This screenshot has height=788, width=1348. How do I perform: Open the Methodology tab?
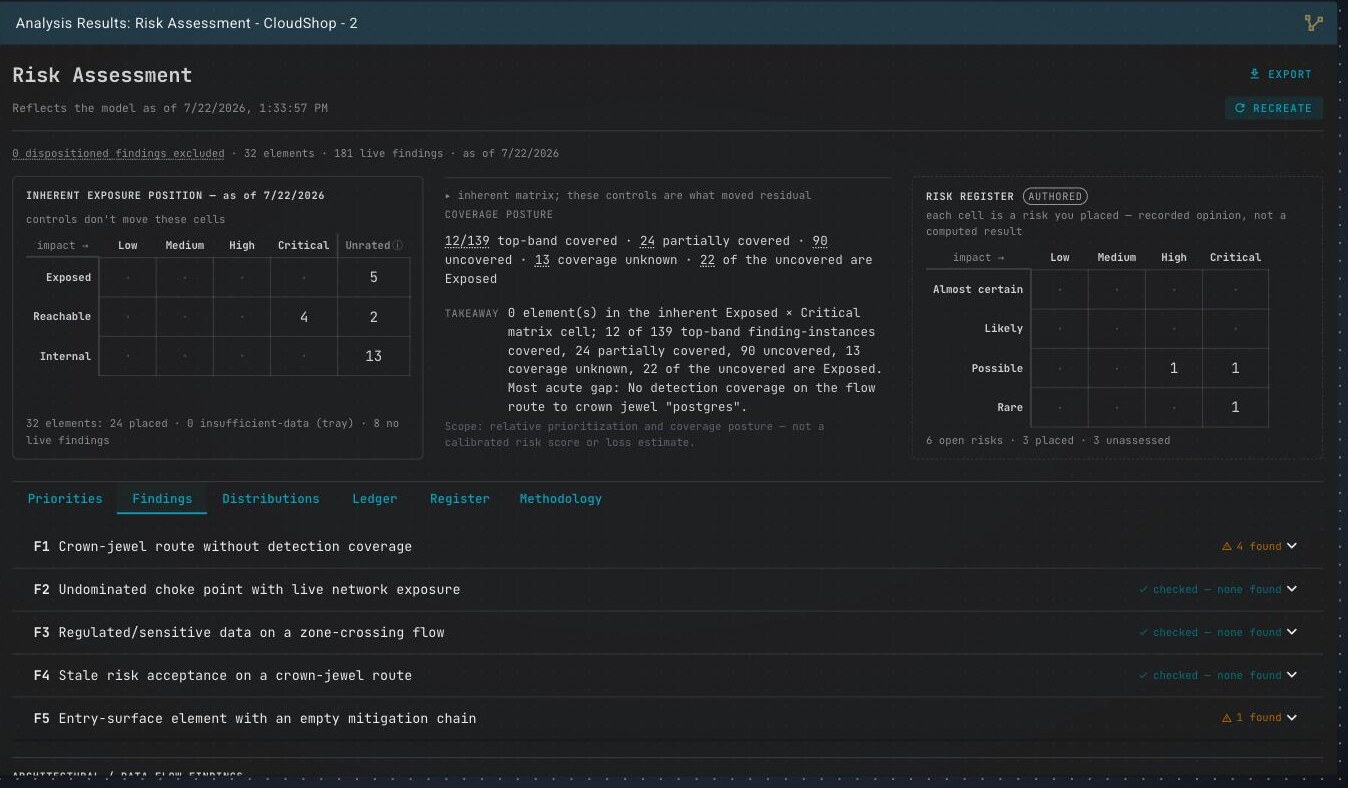point(561,499)
